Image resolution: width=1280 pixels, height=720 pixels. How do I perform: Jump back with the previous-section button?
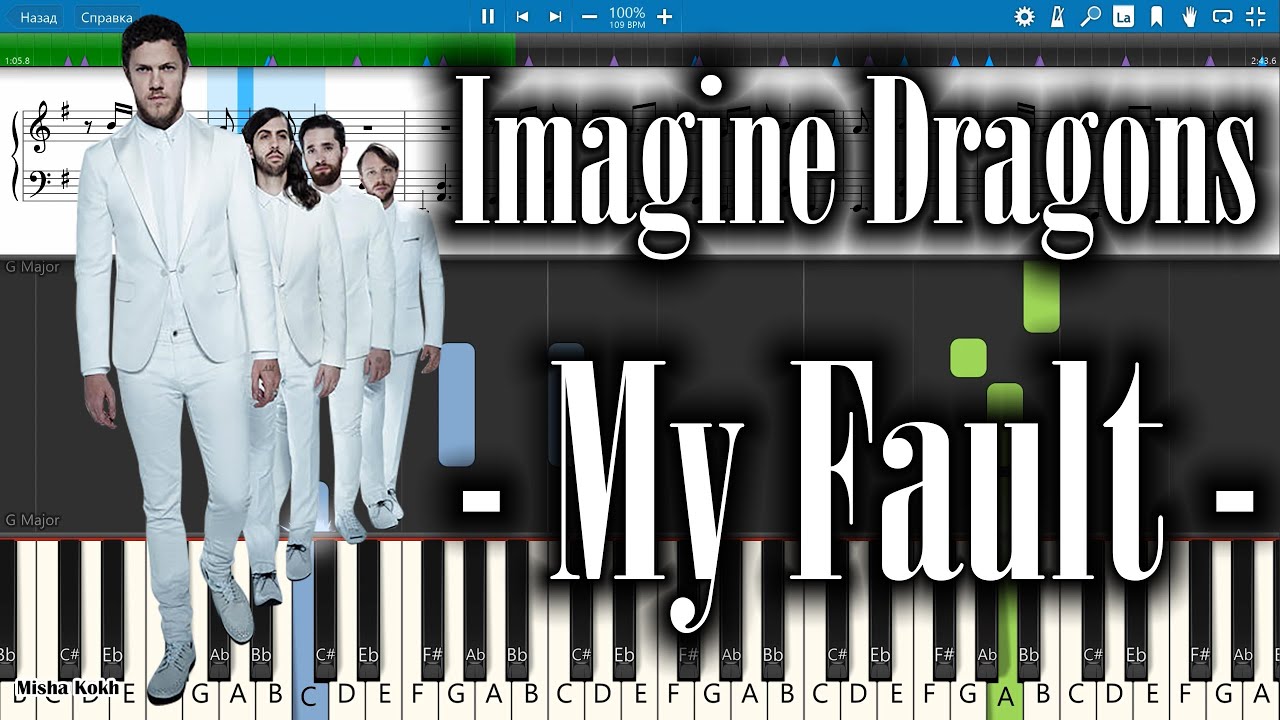[x=521, y=16]
